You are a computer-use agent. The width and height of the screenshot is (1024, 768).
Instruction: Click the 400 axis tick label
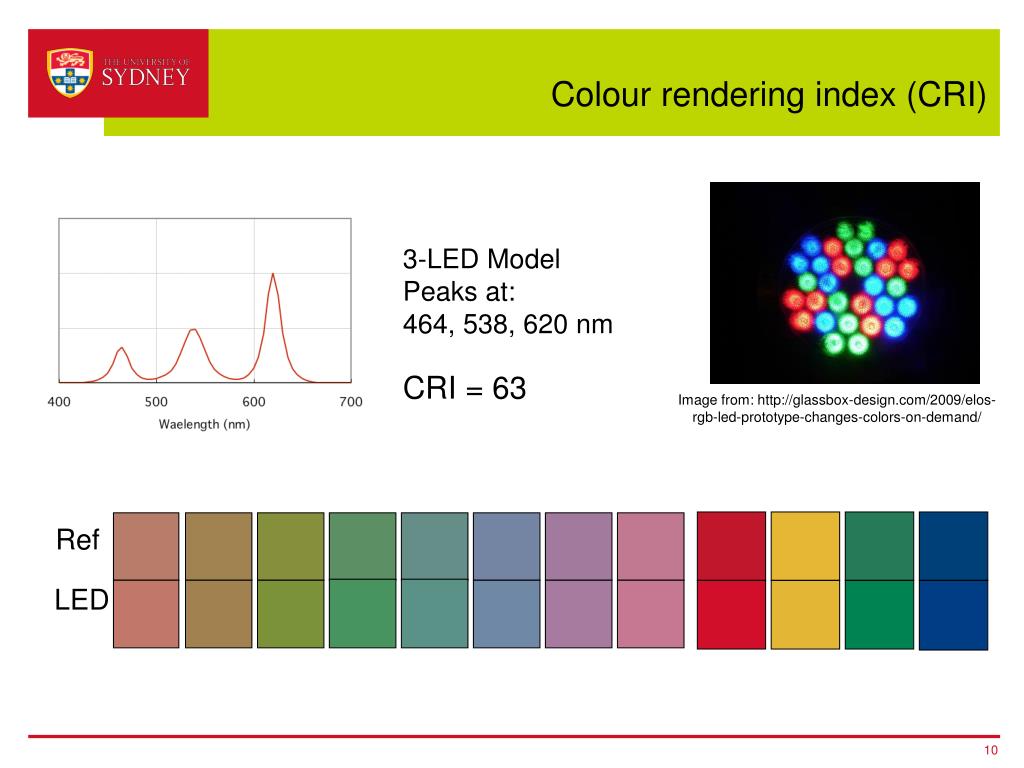[x=59, y=402]
